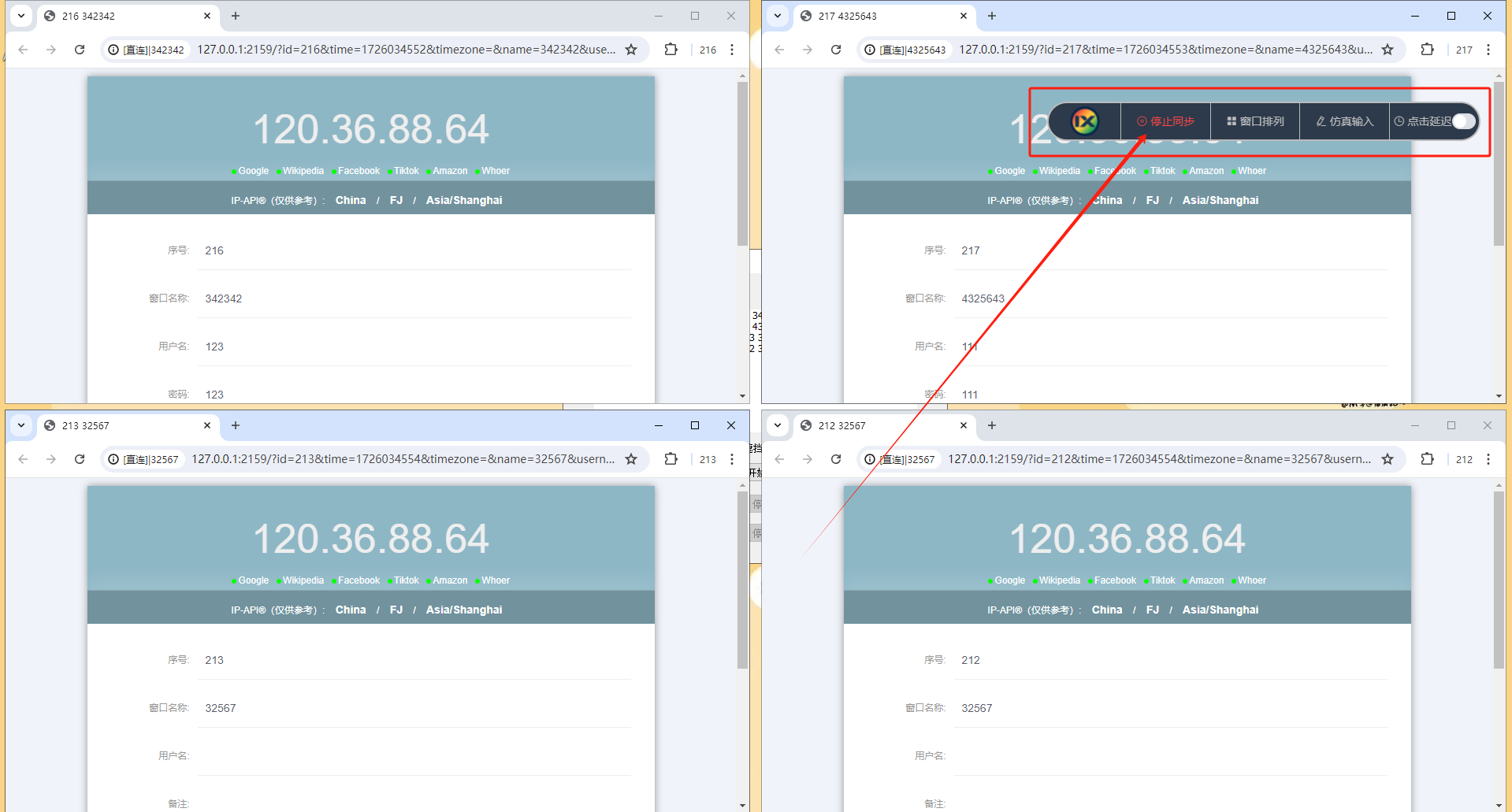Open Chrome three-dot menu in window 212
The image size is (1512, 812).
point(1488,459)
